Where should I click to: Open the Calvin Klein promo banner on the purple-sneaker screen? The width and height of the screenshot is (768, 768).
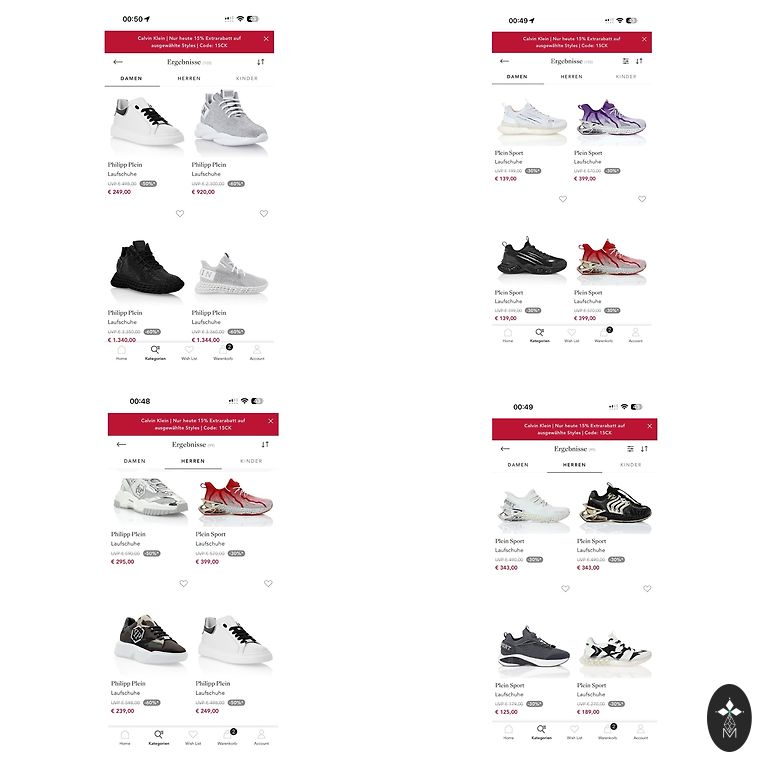[572, 42]
